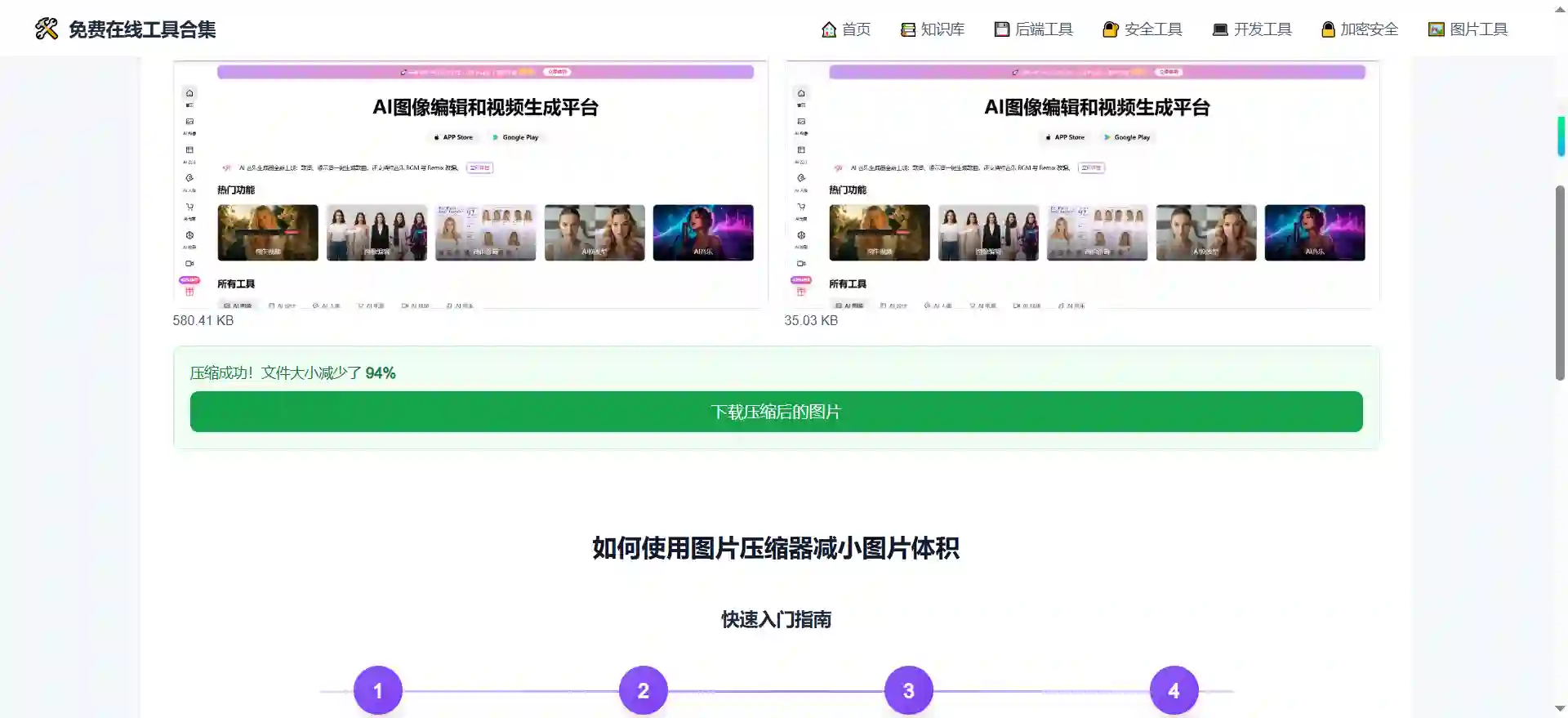Click the original image preview (580.41 KB)
This screenshot has width=1568, height=718.
tap(470, 185)
